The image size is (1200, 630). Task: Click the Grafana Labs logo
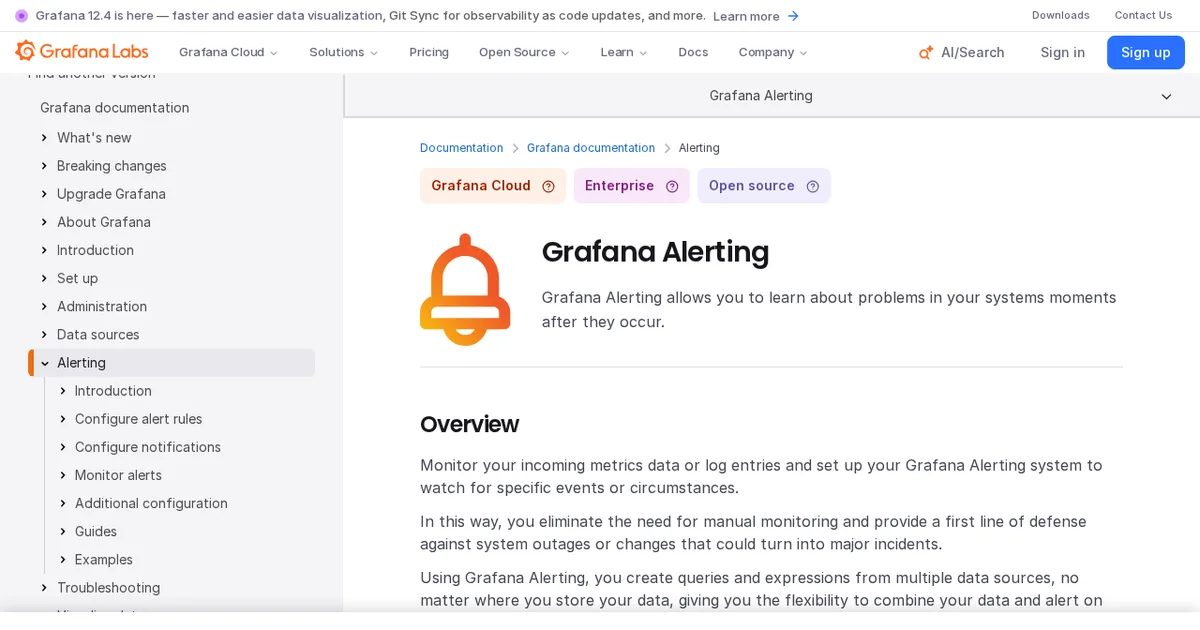pyautogui.click(x=82, y=52)
